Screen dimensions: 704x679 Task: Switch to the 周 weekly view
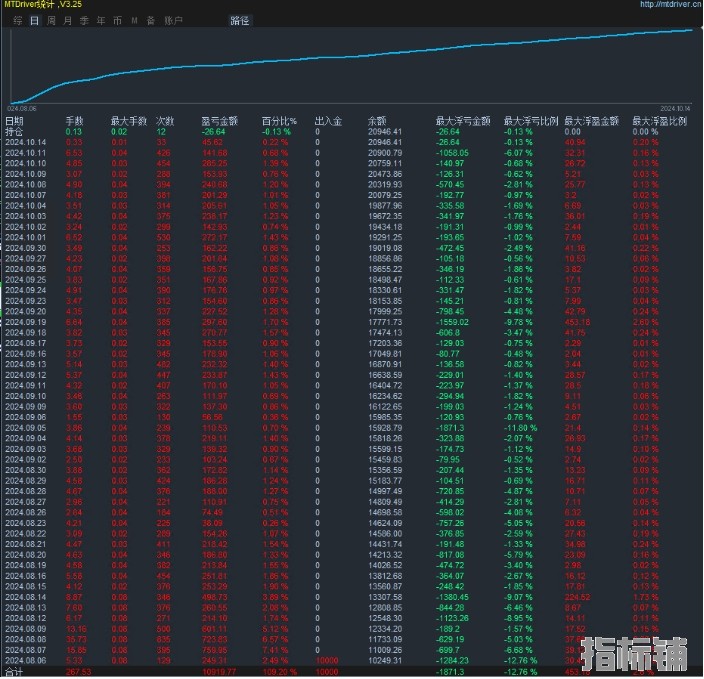[51, 20]
